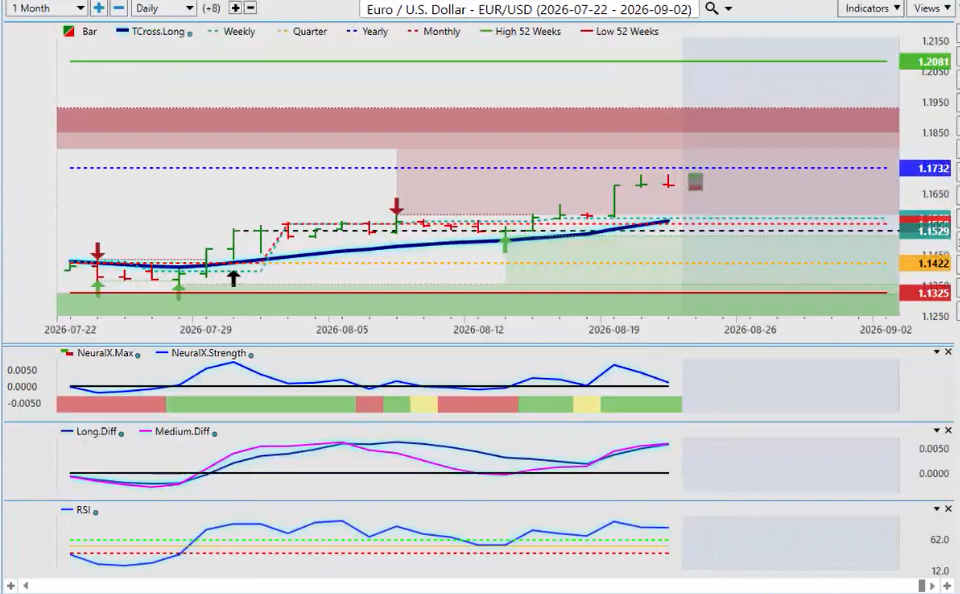The width and height of the screenshot is (960, 594).
Task: Click the left scroll arrow on bottom scrollbar
Action: [x=25, y=586]
